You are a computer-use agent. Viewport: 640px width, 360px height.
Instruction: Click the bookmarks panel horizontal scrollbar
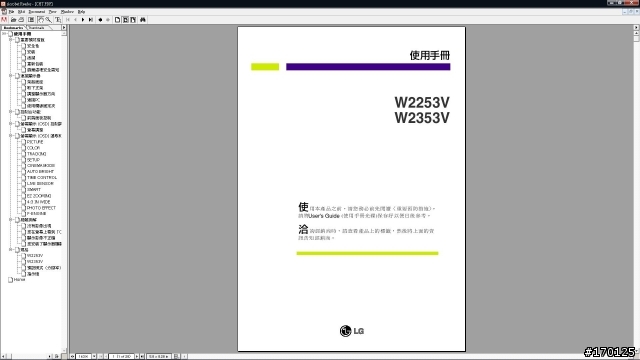point(28,356)
